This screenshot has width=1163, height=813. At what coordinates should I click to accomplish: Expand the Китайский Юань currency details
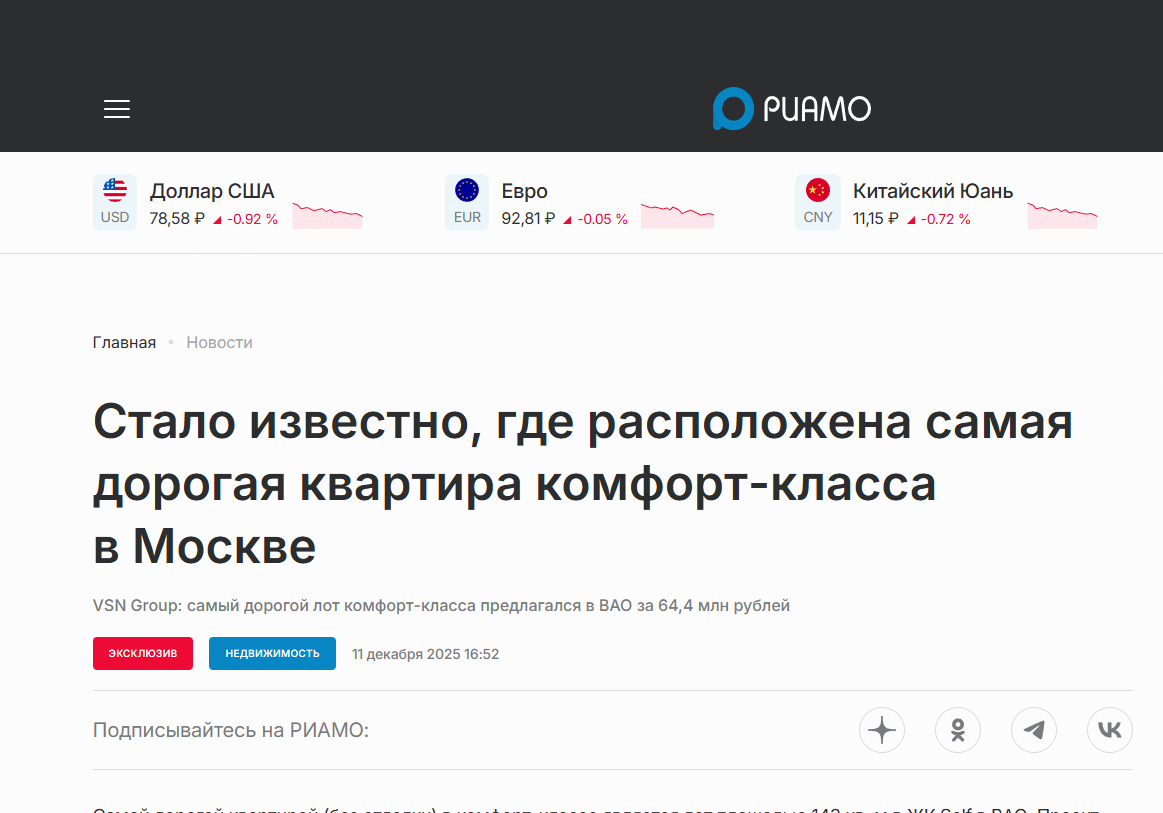tap(931, 191)
